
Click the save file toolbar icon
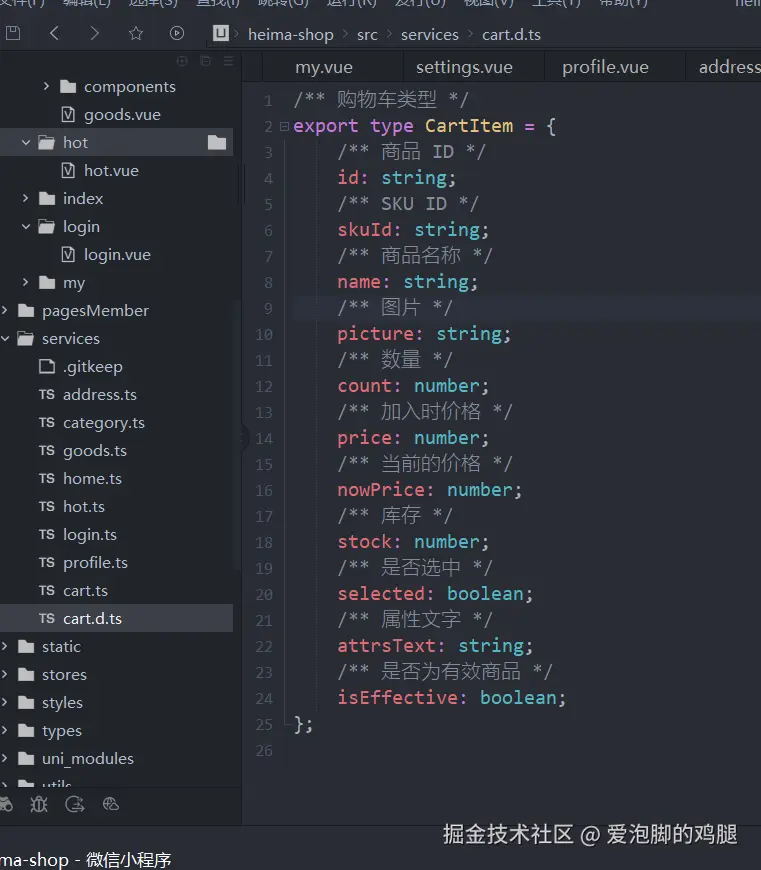point(13,33)
